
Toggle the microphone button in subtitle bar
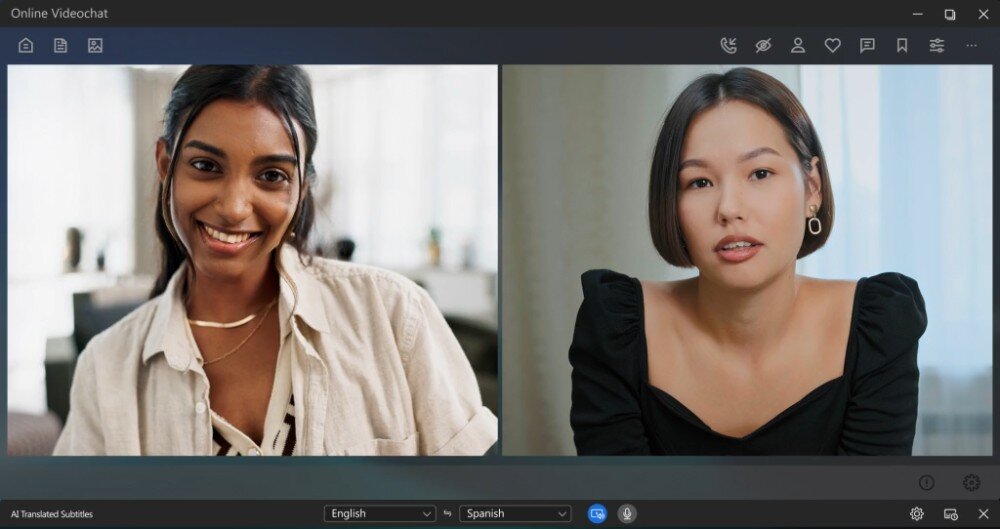[627, 513]
